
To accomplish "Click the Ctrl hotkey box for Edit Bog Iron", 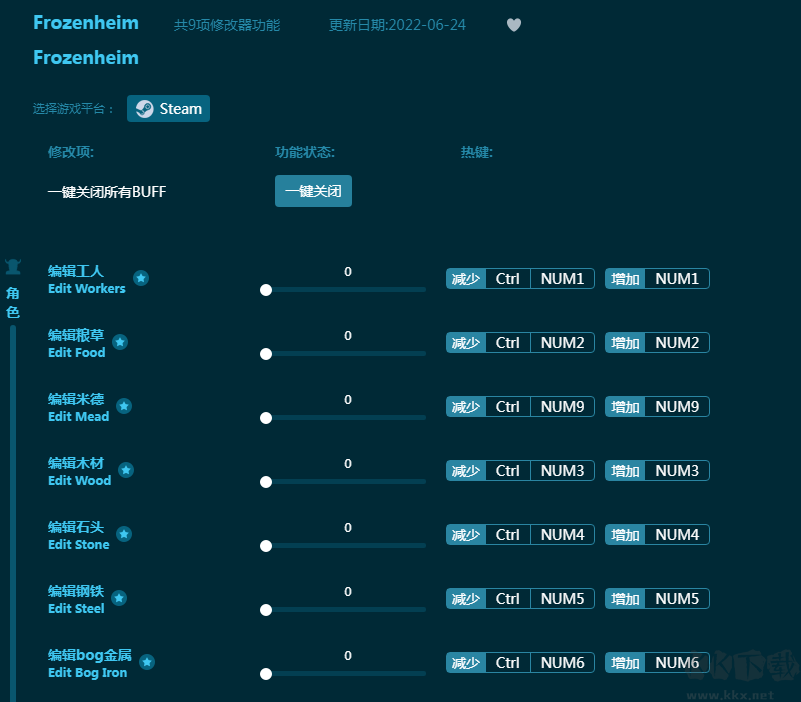I will click(508, 663).
